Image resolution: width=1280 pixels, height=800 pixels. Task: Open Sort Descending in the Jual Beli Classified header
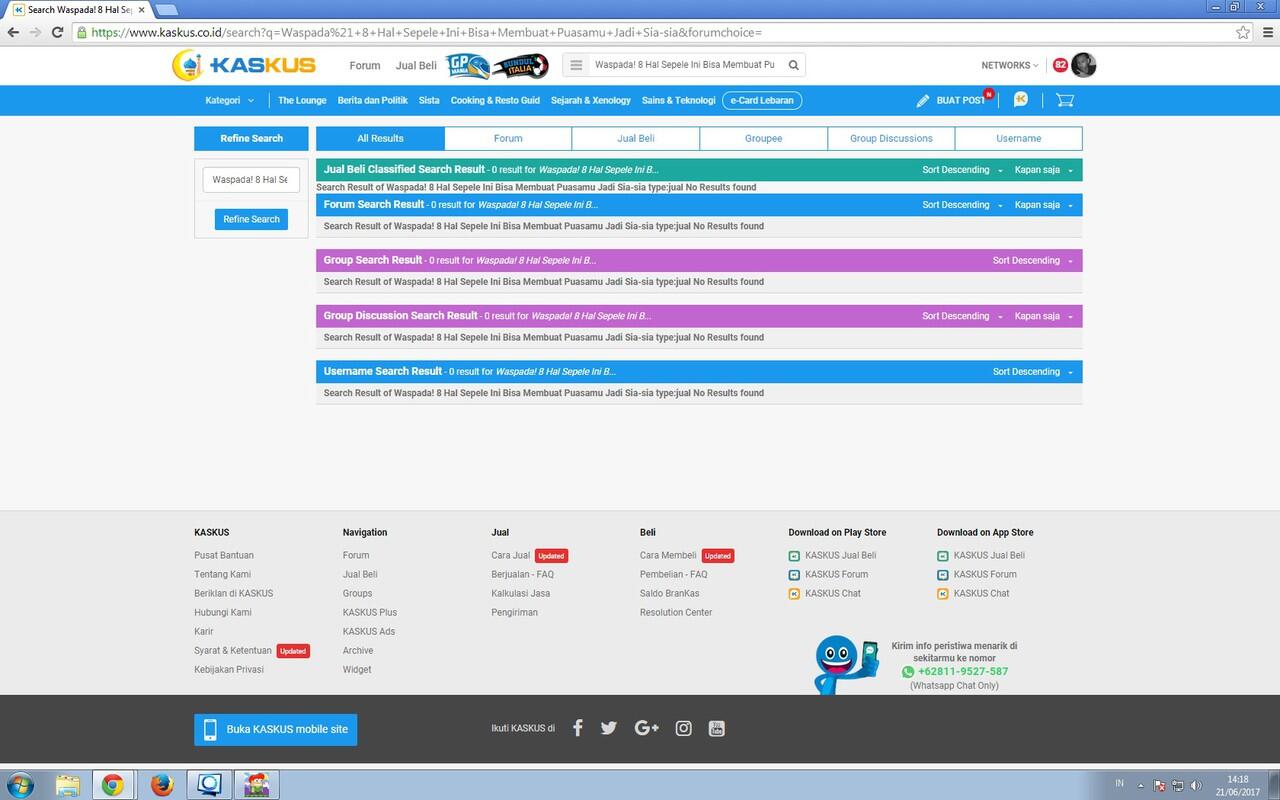tap(962, 170)
